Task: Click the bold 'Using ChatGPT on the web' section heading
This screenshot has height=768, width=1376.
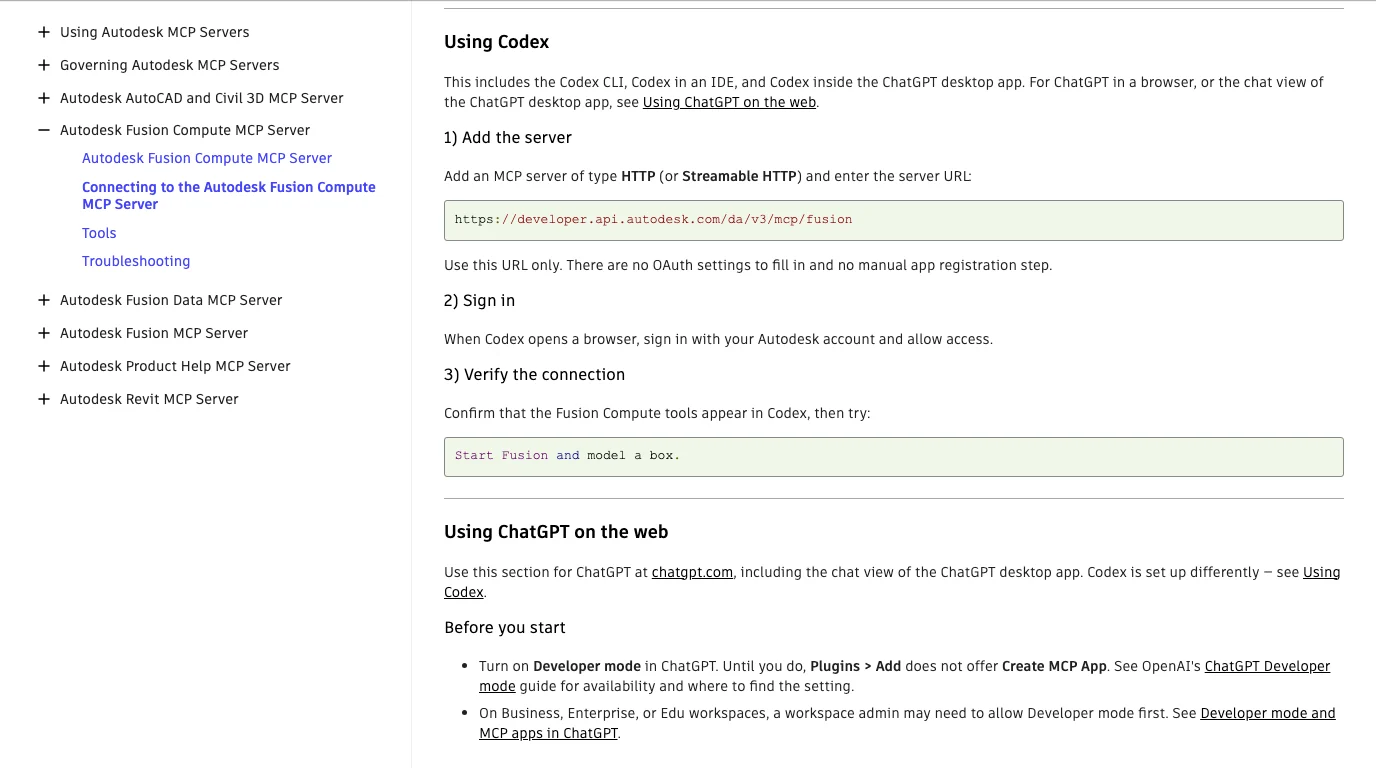Action: pyautogui.click(x=556, y=532)
